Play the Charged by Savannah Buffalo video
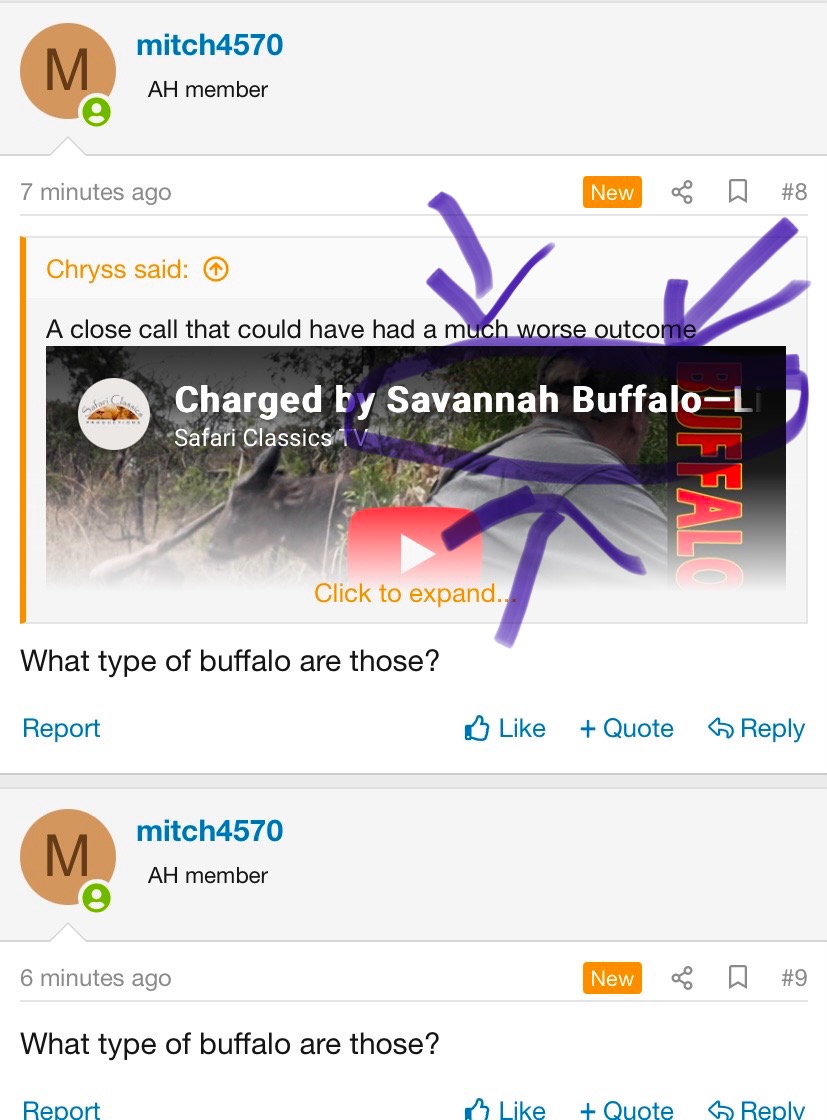827x1120 pixels. pos(416,551)
